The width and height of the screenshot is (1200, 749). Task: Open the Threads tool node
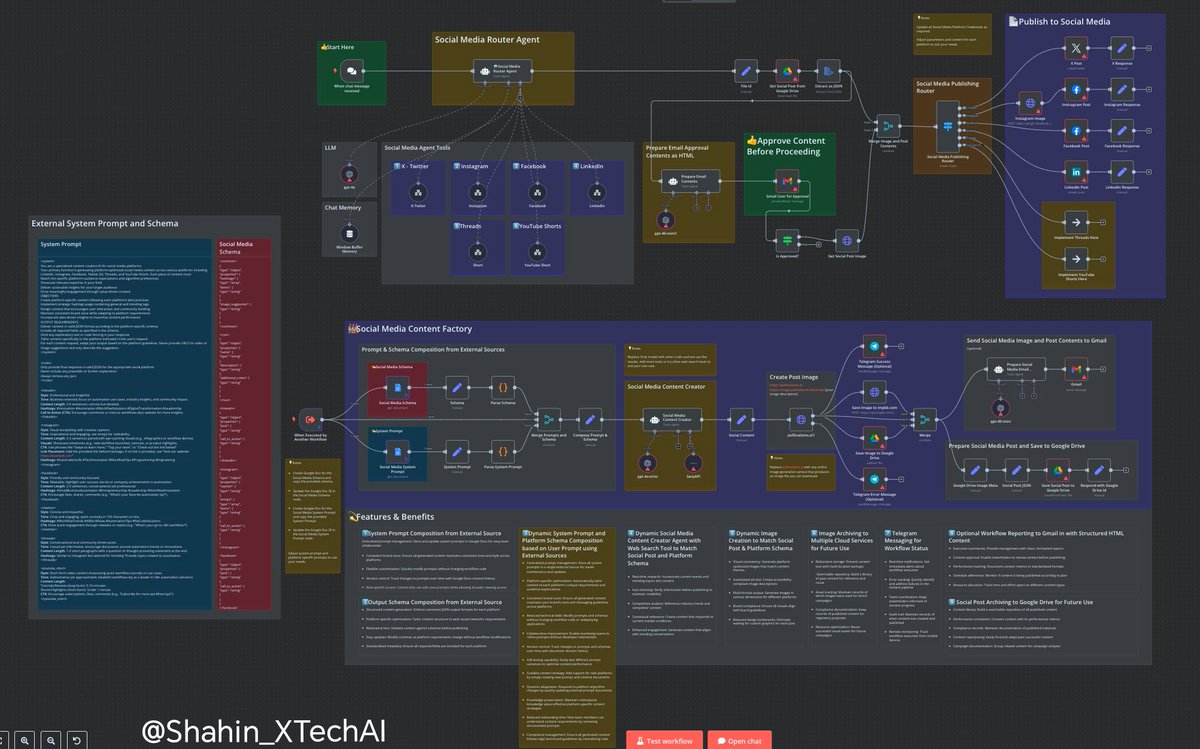pos(478,252)
